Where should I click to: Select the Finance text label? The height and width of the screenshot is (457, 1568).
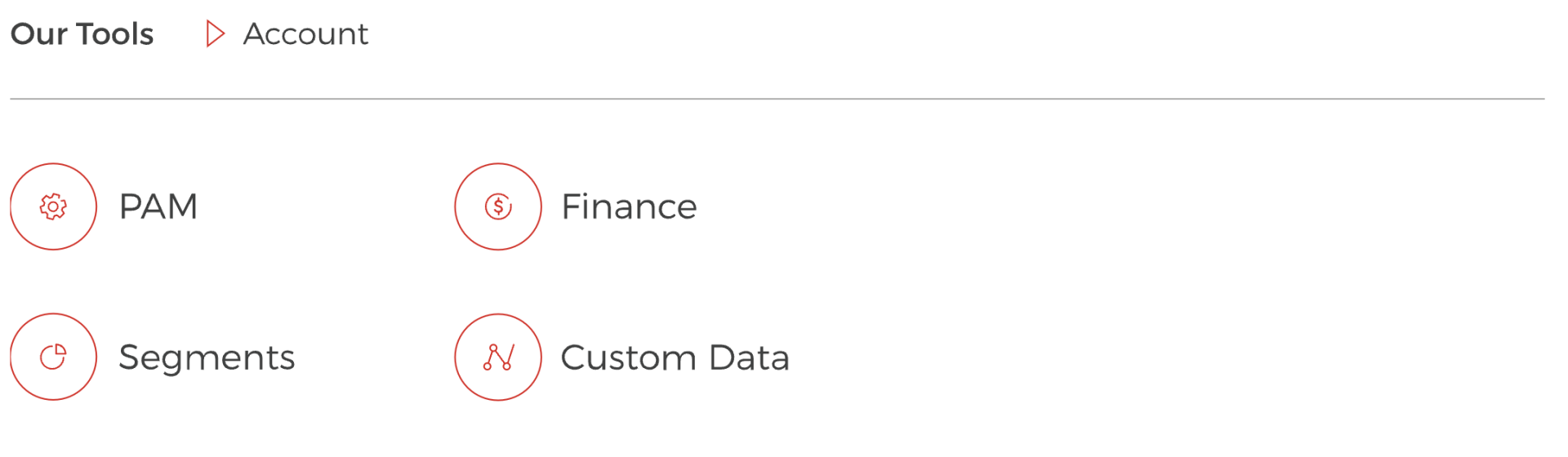tap(629, 206)
